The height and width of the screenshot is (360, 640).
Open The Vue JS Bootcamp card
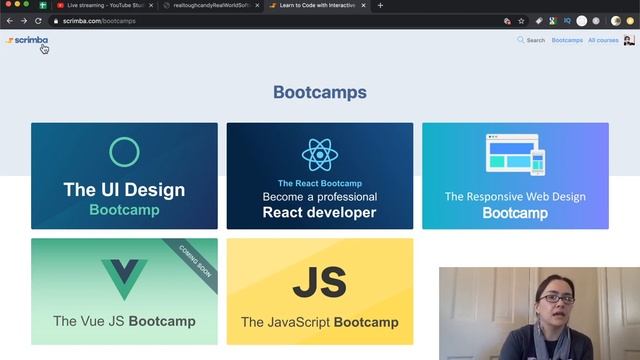(x=124, y=291)
